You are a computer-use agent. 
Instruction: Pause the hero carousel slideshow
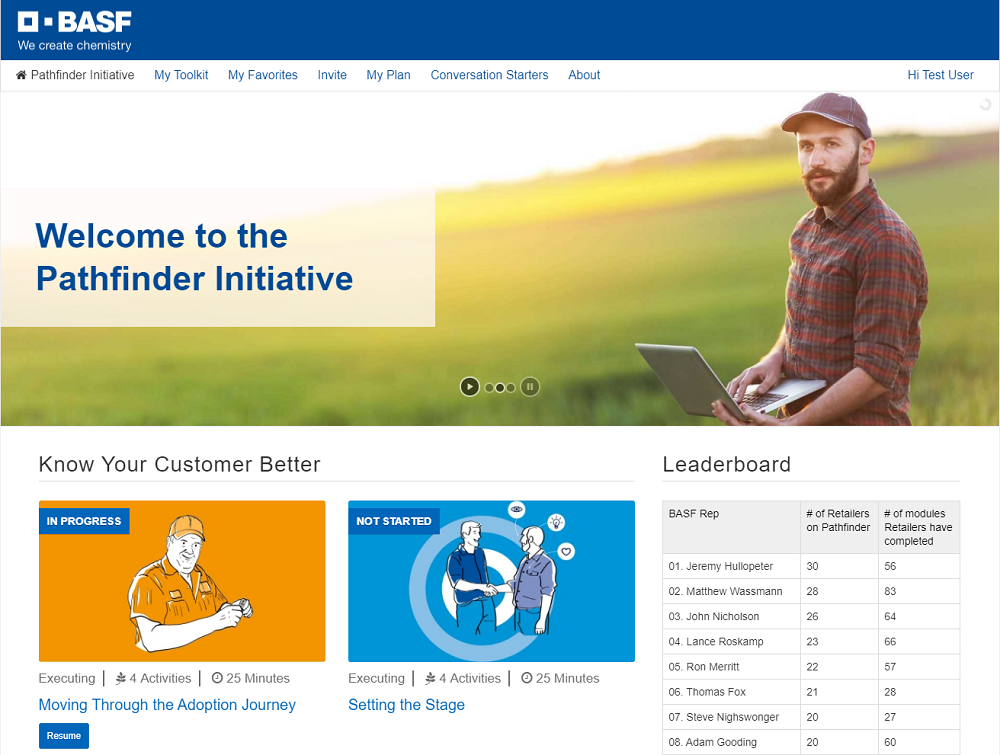tap(530, 386)
